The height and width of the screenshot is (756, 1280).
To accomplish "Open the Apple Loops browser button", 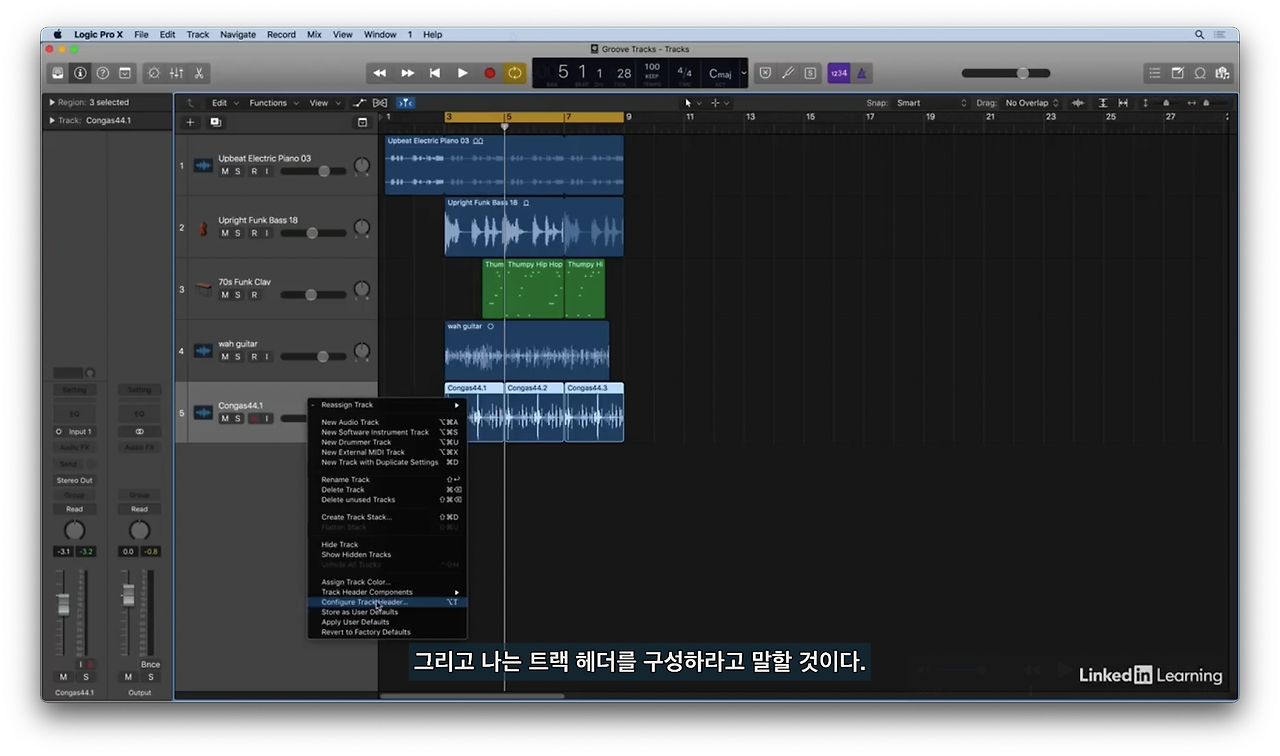I will click(x=1200, y=73).
